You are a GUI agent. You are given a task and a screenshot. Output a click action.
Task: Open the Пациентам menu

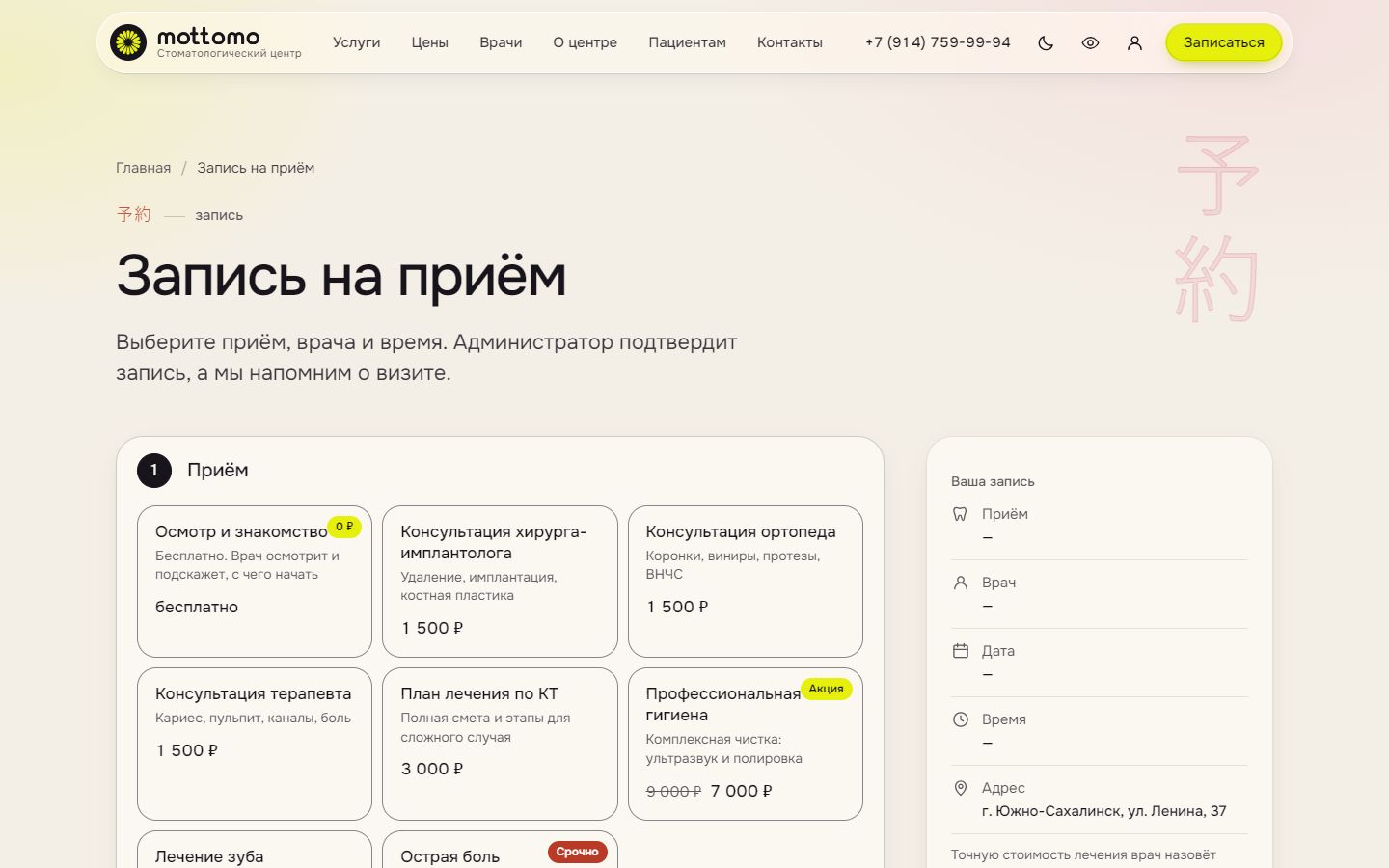point(687,42)
